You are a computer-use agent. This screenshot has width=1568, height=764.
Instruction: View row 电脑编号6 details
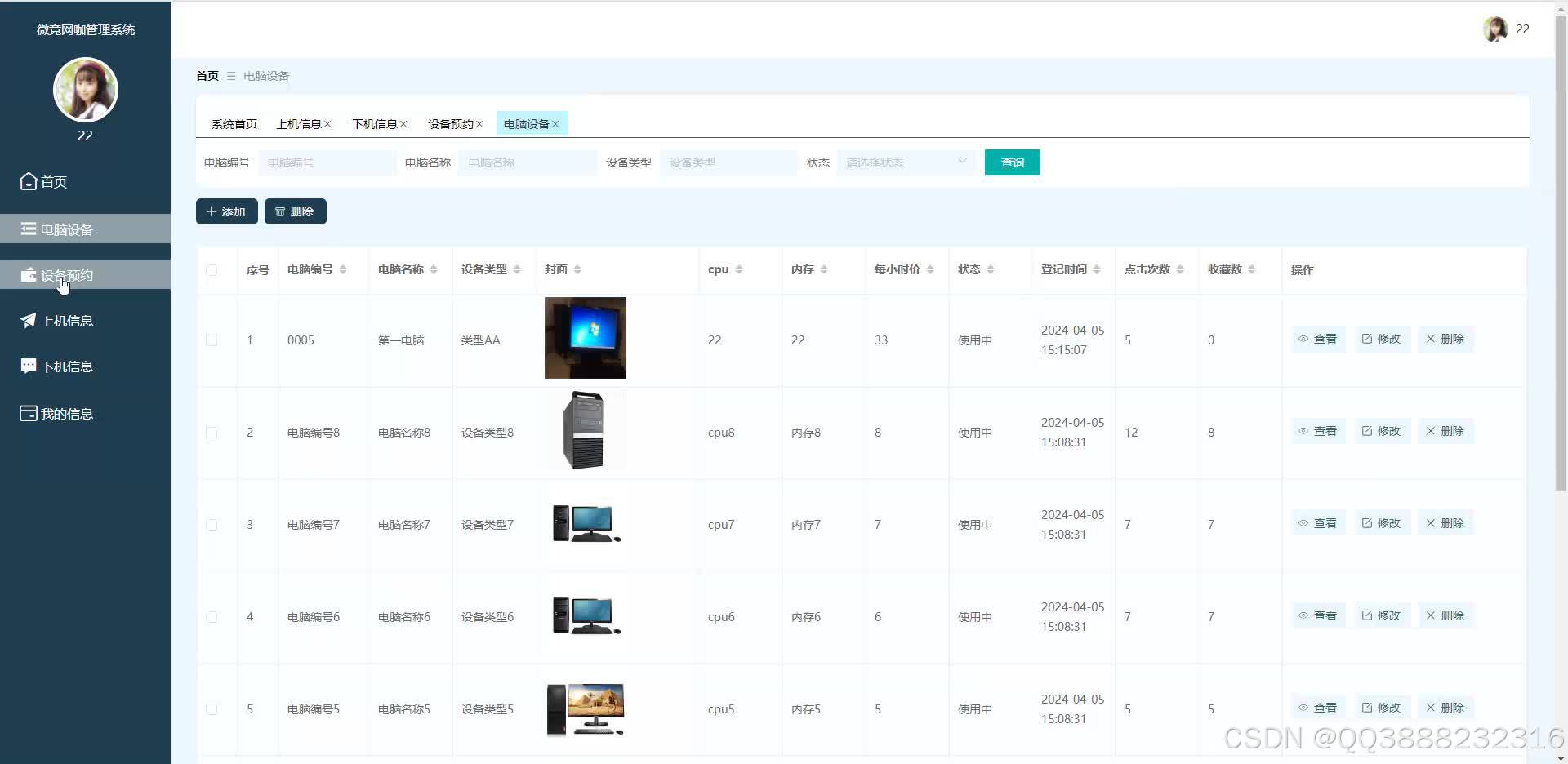pyautogui.click(x=1318, y=615)
